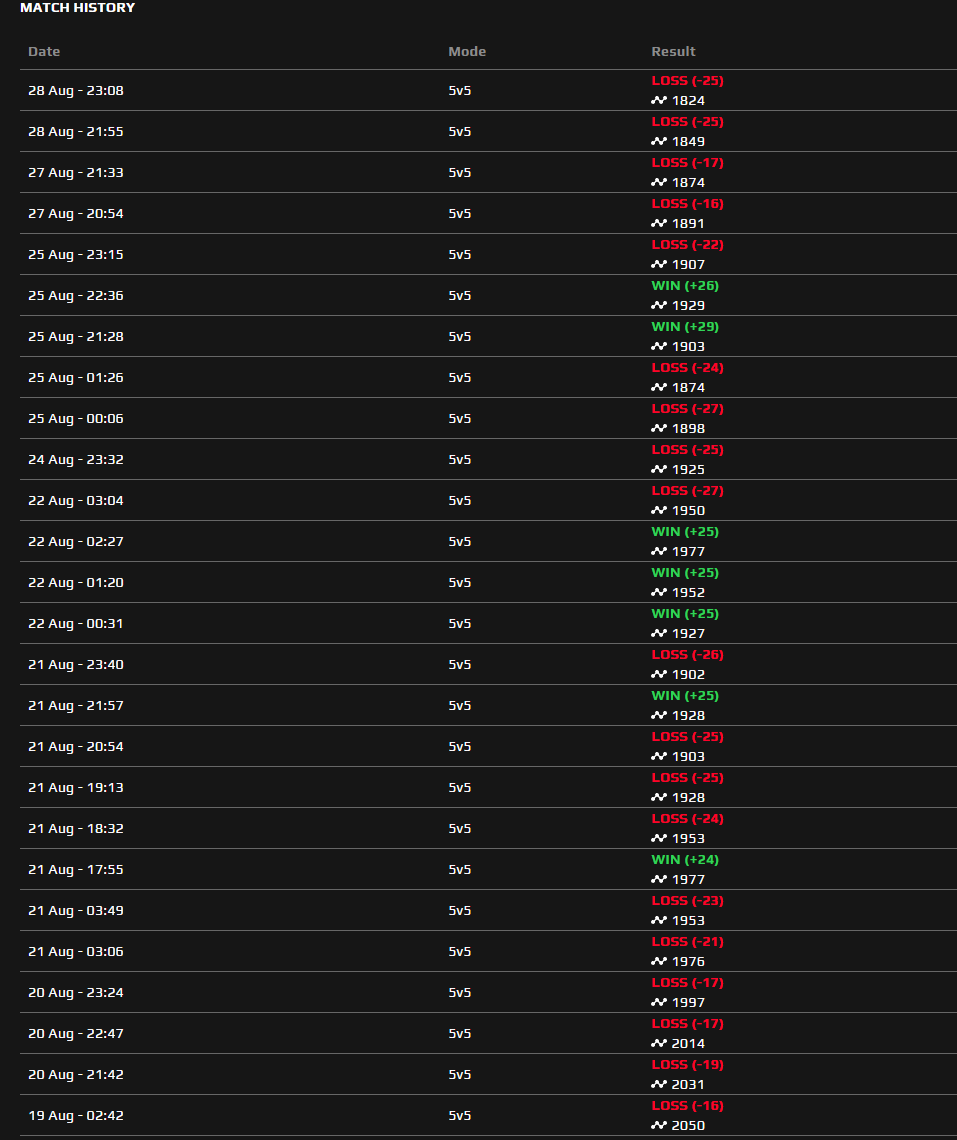
Task: Click the ELO trend icon beside 1950
Action: point(659,510)
